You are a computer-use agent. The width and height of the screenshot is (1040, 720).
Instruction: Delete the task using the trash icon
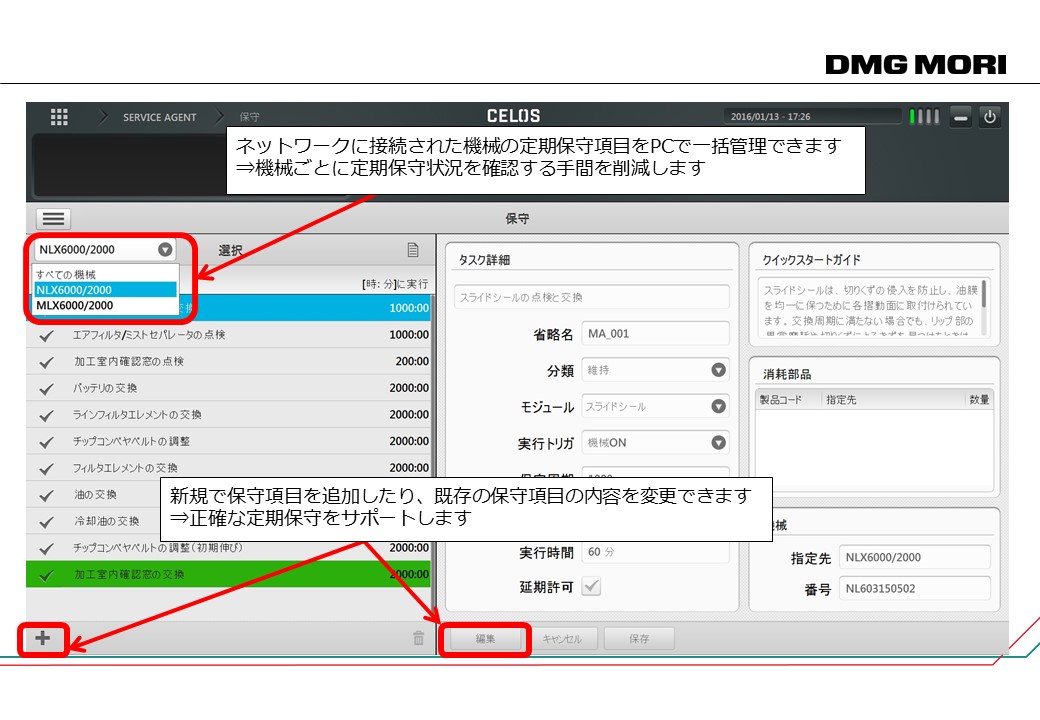pyautogui.click(x=419, y=638)
